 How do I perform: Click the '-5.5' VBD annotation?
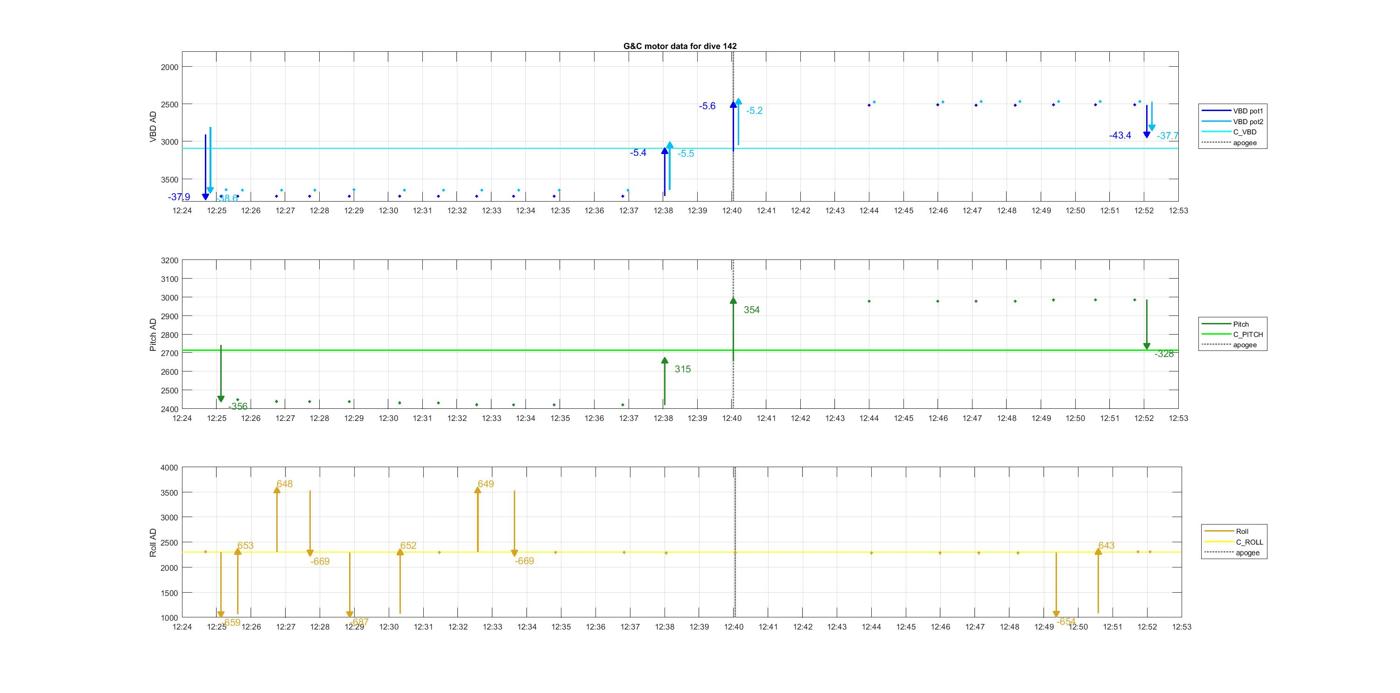coord(686,154)
